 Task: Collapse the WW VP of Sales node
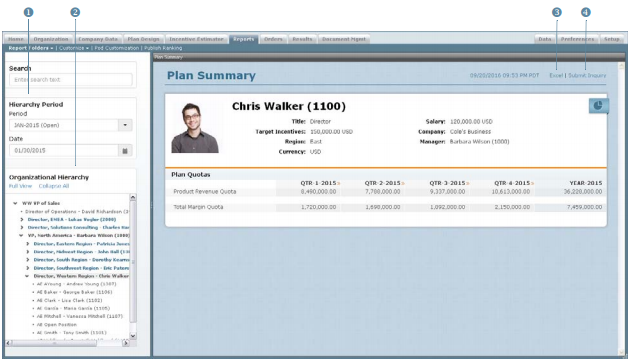coord(15,203)
